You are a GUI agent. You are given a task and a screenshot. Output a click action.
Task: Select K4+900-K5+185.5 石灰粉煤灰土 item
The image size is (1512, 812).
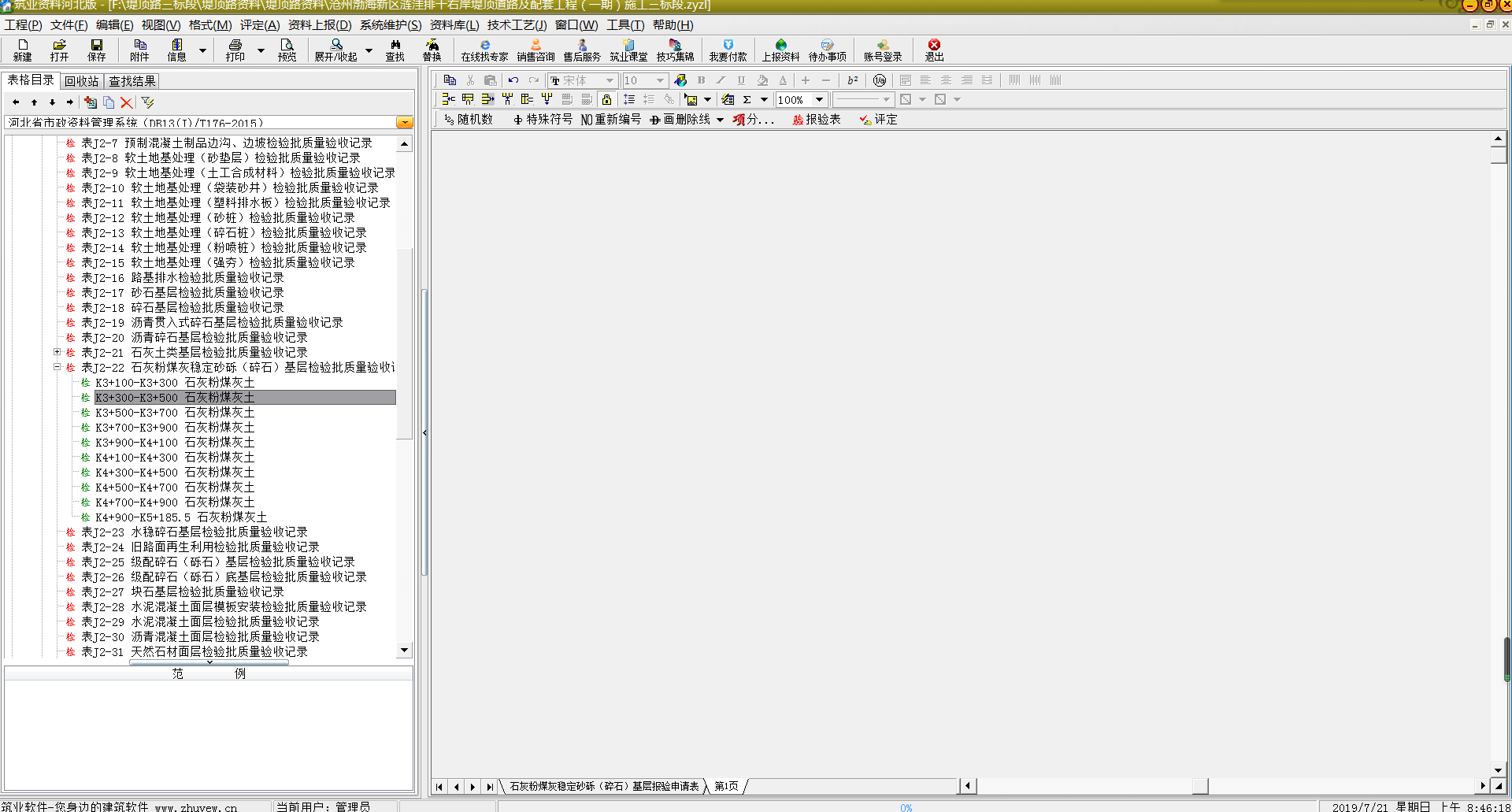[181, 517]
